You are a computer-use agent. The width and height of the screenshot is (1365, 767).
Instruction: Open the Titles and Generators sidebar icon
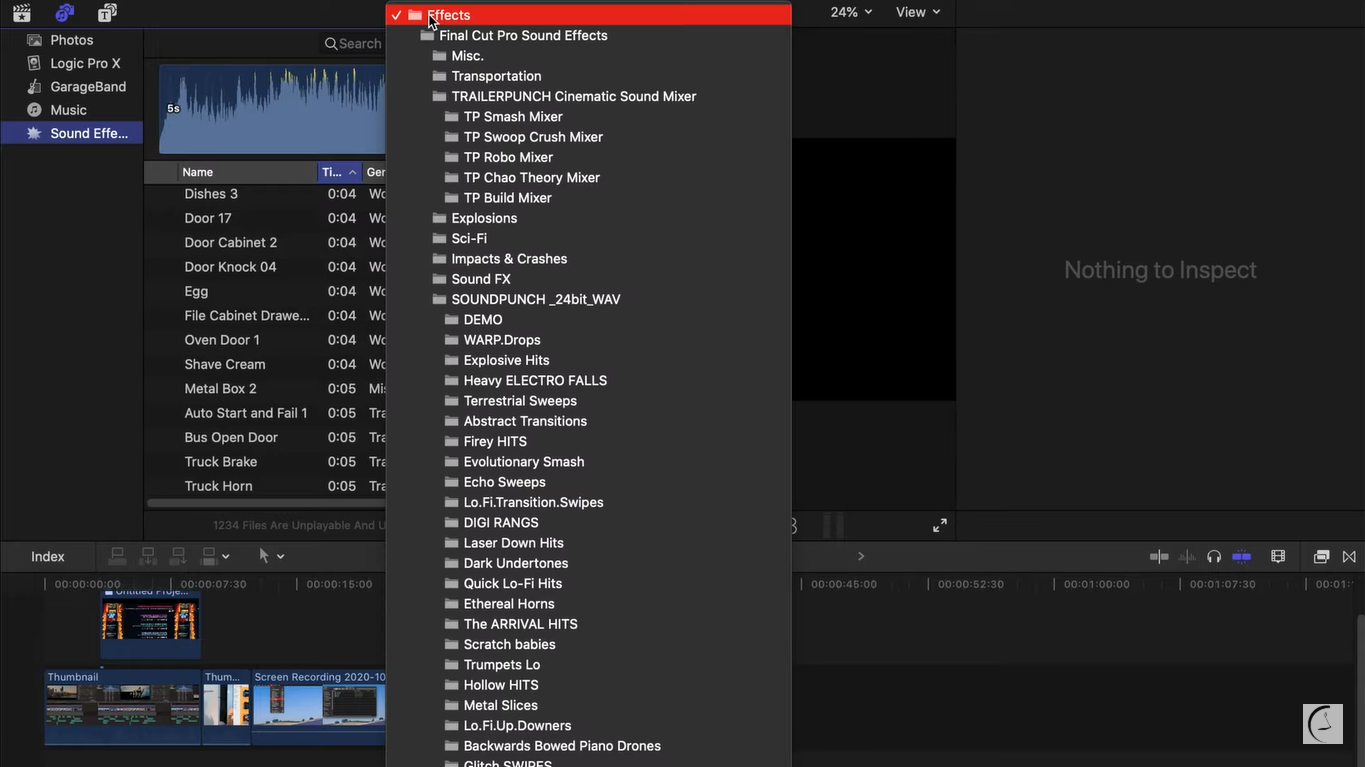click(x=106, y=12)
